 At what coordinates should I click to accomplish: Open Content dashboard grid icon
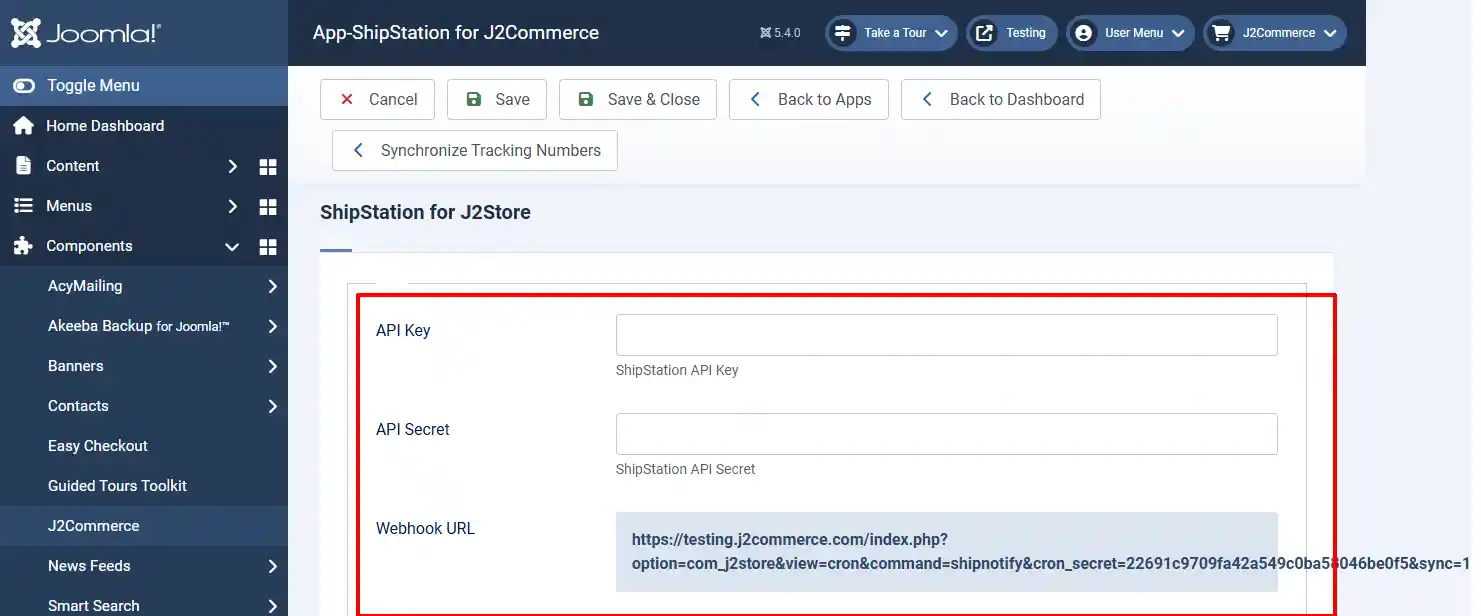(268, 166)
